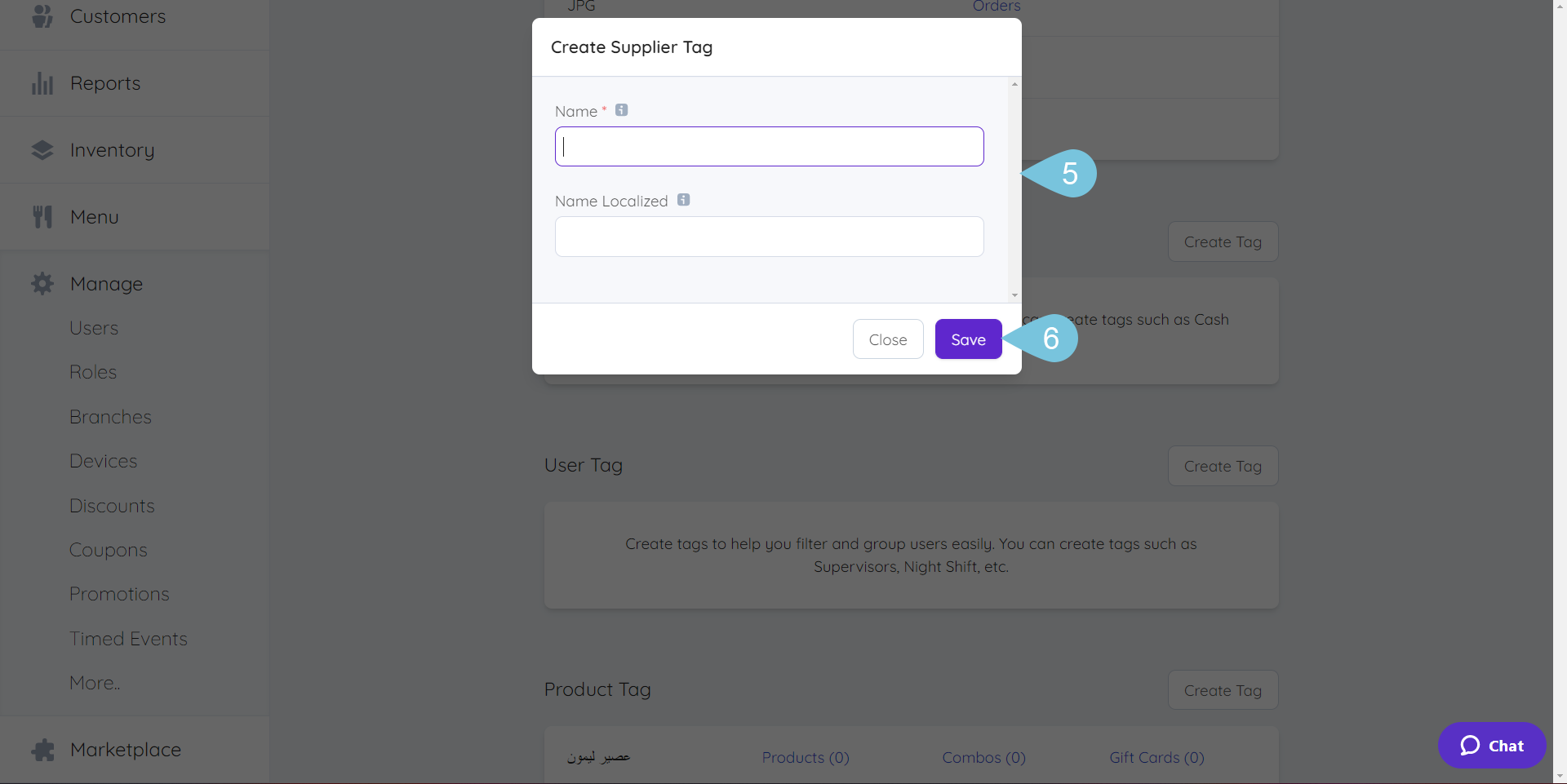Create a tag in the User Tag section
Screen dimensions: 1567x784
coord(1223,465)
